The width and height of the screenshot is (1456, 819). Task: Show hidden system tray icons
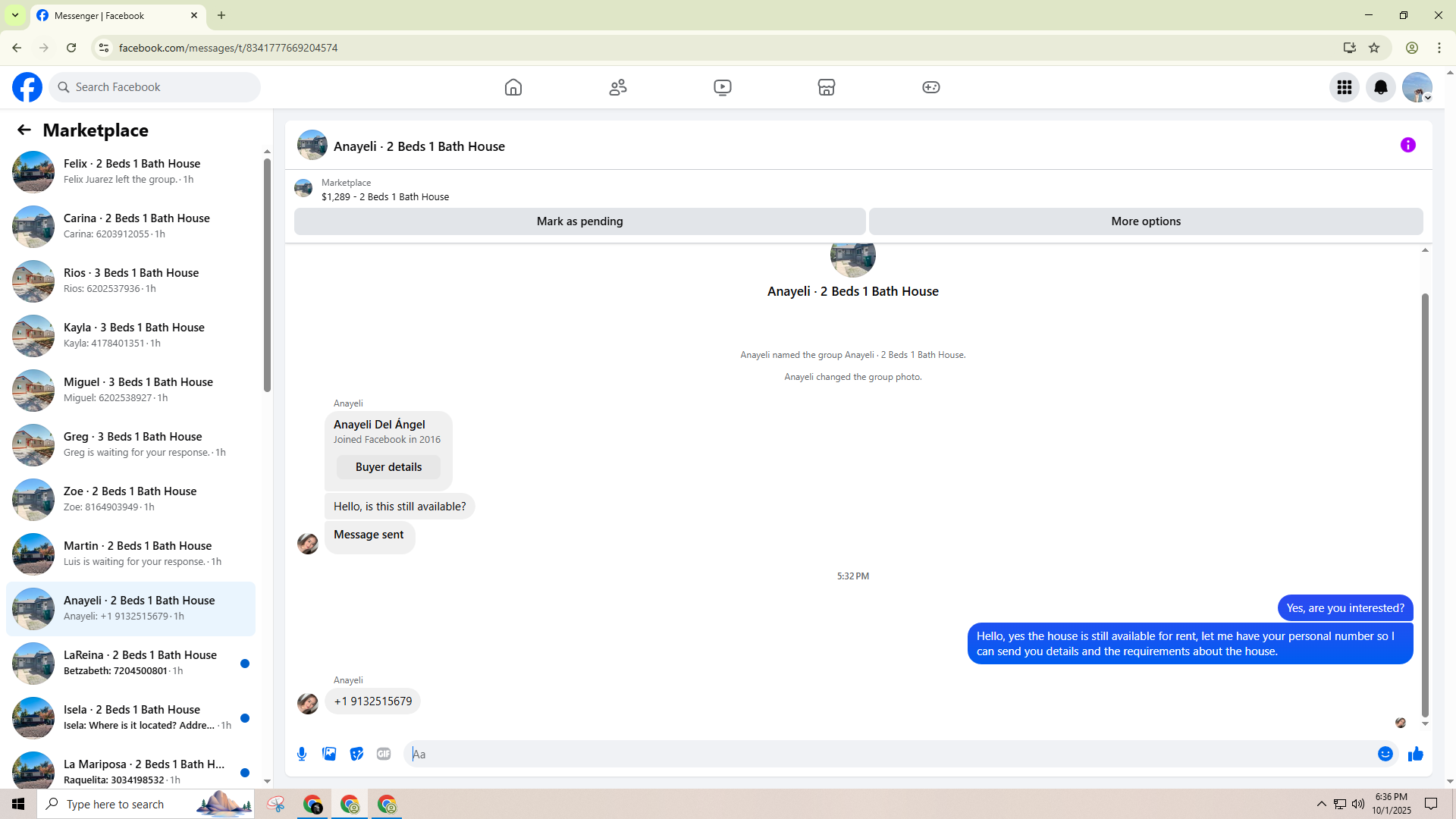pyautogui.click(x=1322, y=804)
